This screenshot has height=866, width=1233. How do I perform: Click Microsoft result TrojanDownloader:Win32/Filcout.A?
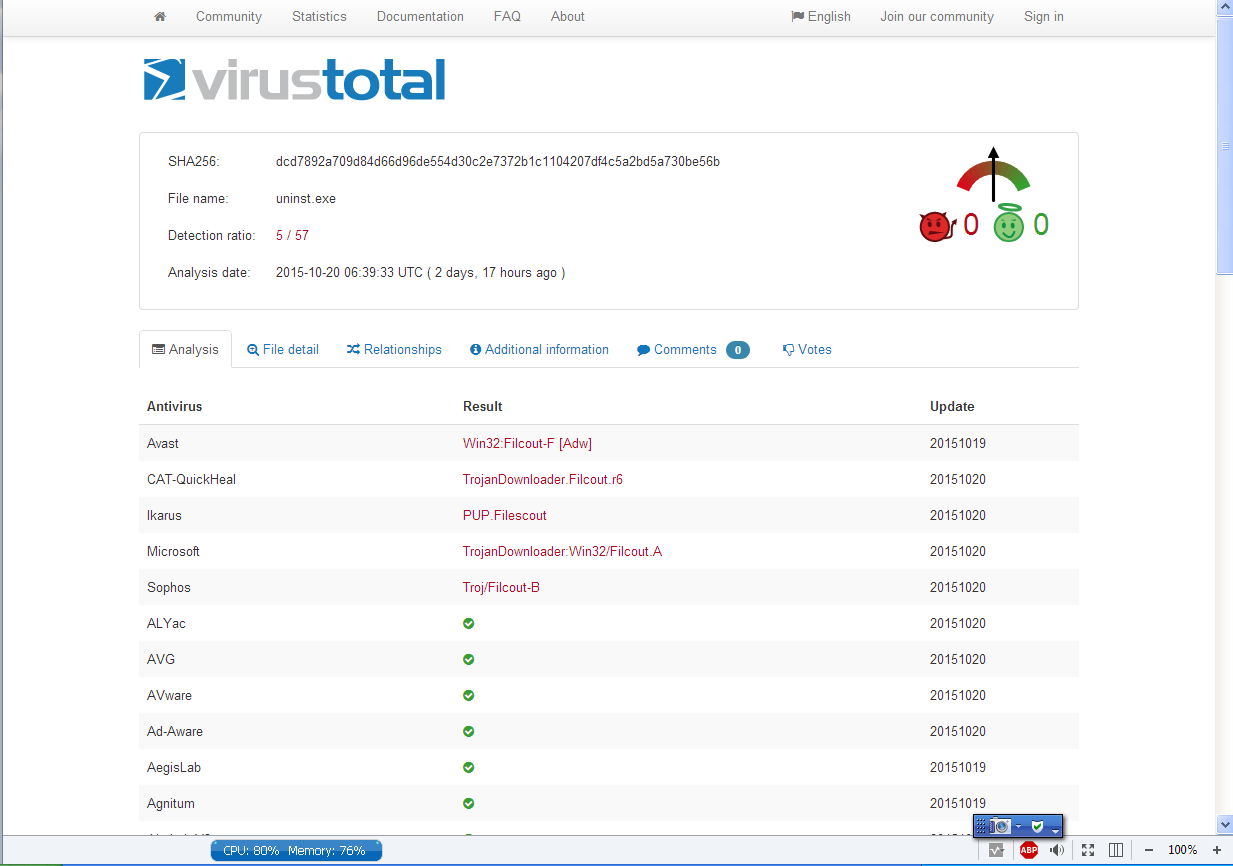[562, 551]
